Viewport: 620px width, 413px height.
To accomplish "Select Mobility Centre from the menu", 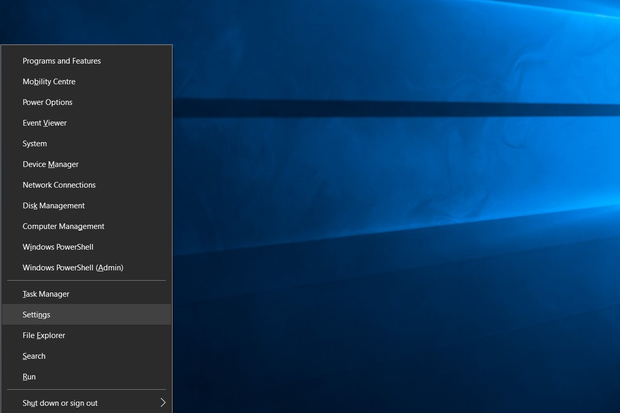I will click(87, 81).
